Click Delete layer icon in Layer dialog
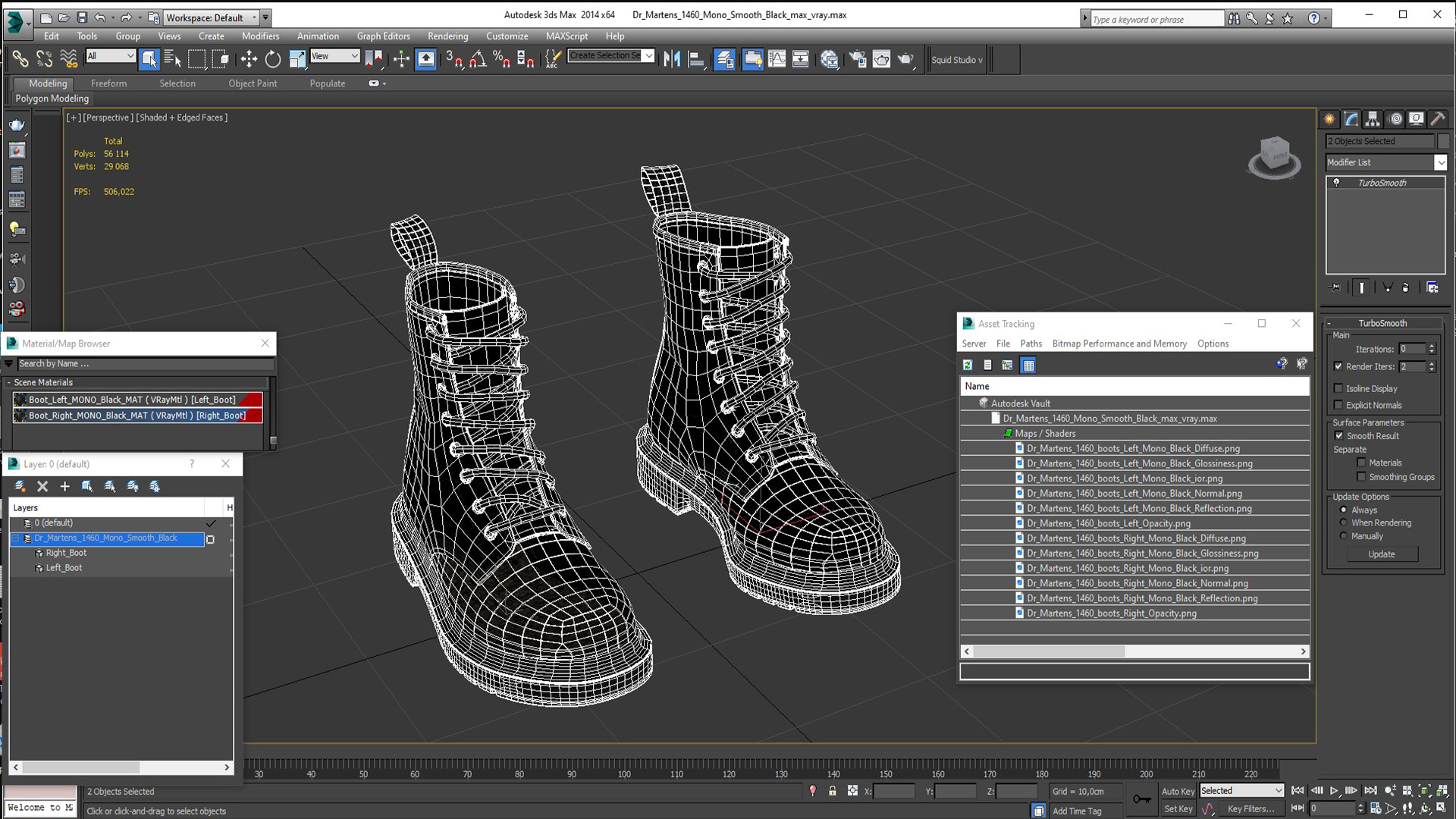The width and height of the screenshot is (1456, 819). tap(42, 486)
